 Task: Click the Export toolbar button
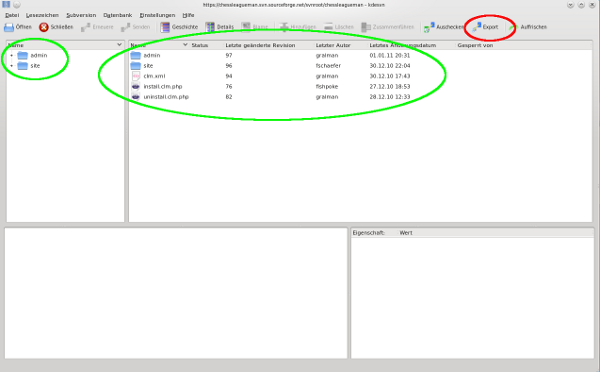click(485, 27)
